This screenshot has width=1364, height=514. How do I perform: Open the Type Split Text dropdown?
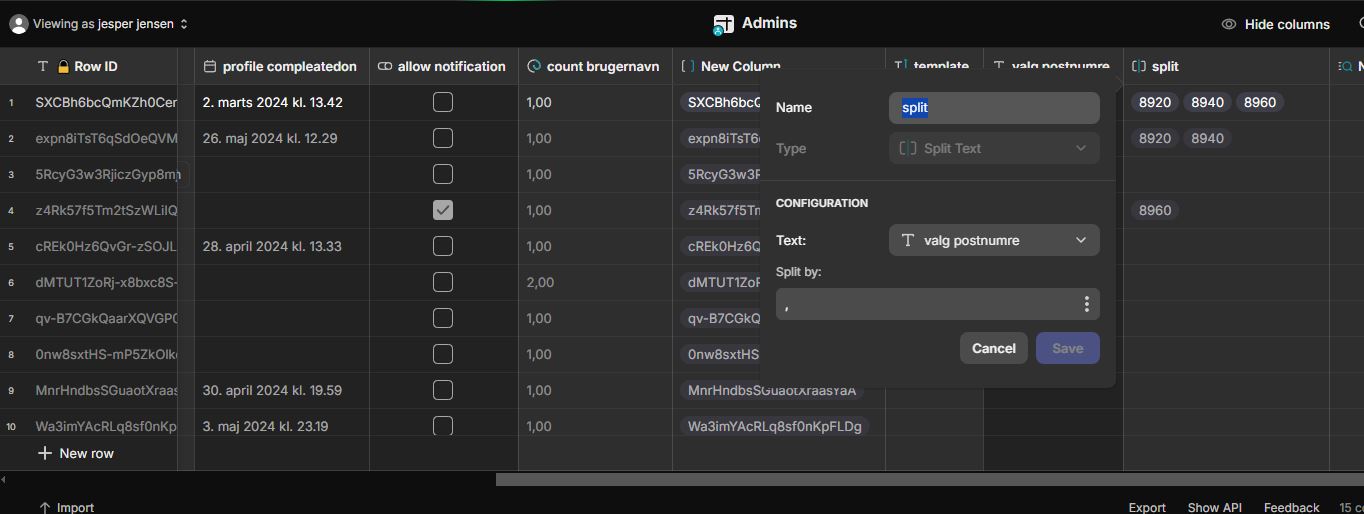tap(994, 148)
